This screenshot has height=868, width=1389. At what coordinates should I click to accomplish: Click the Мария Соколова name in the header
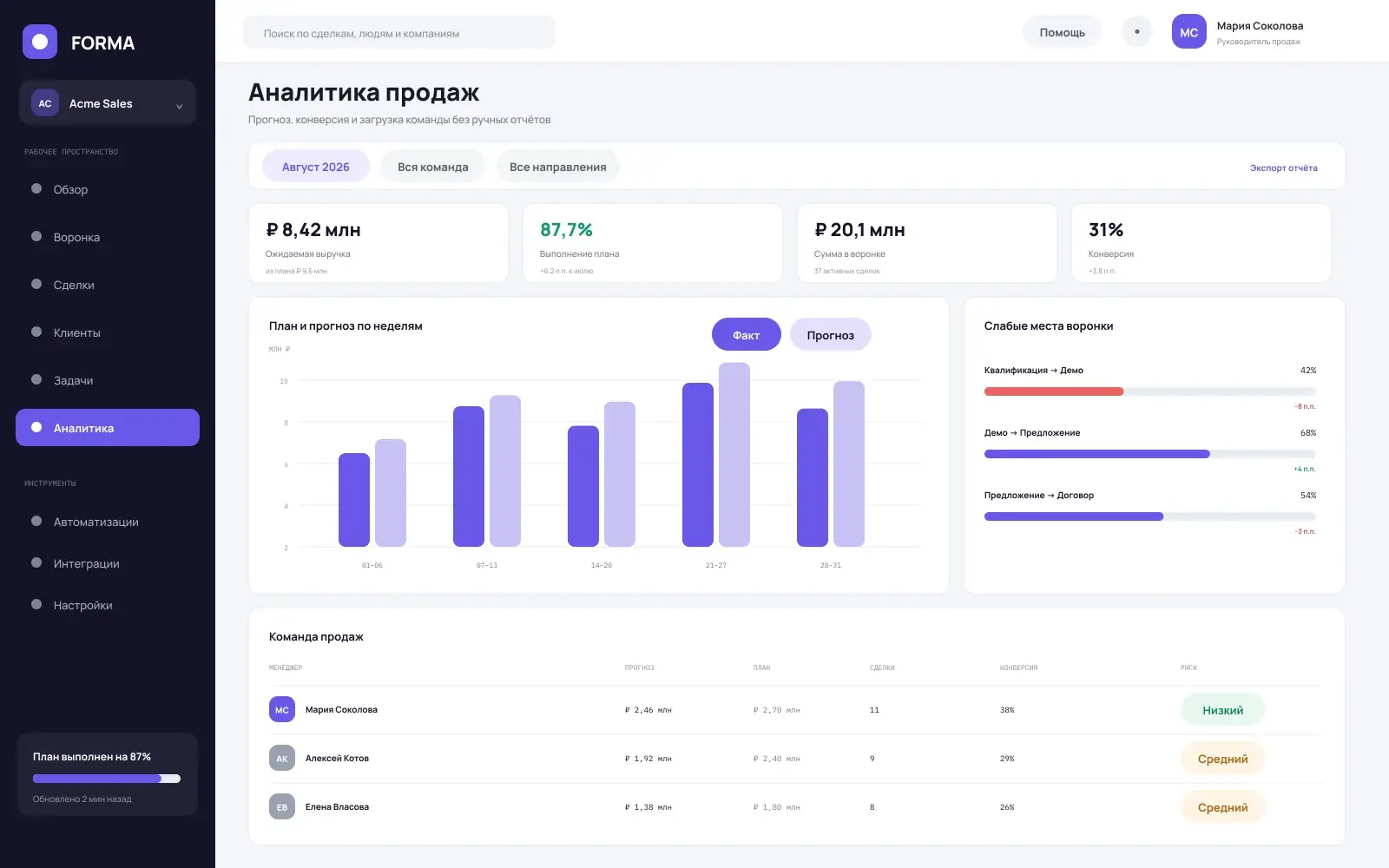[1260, 26]
